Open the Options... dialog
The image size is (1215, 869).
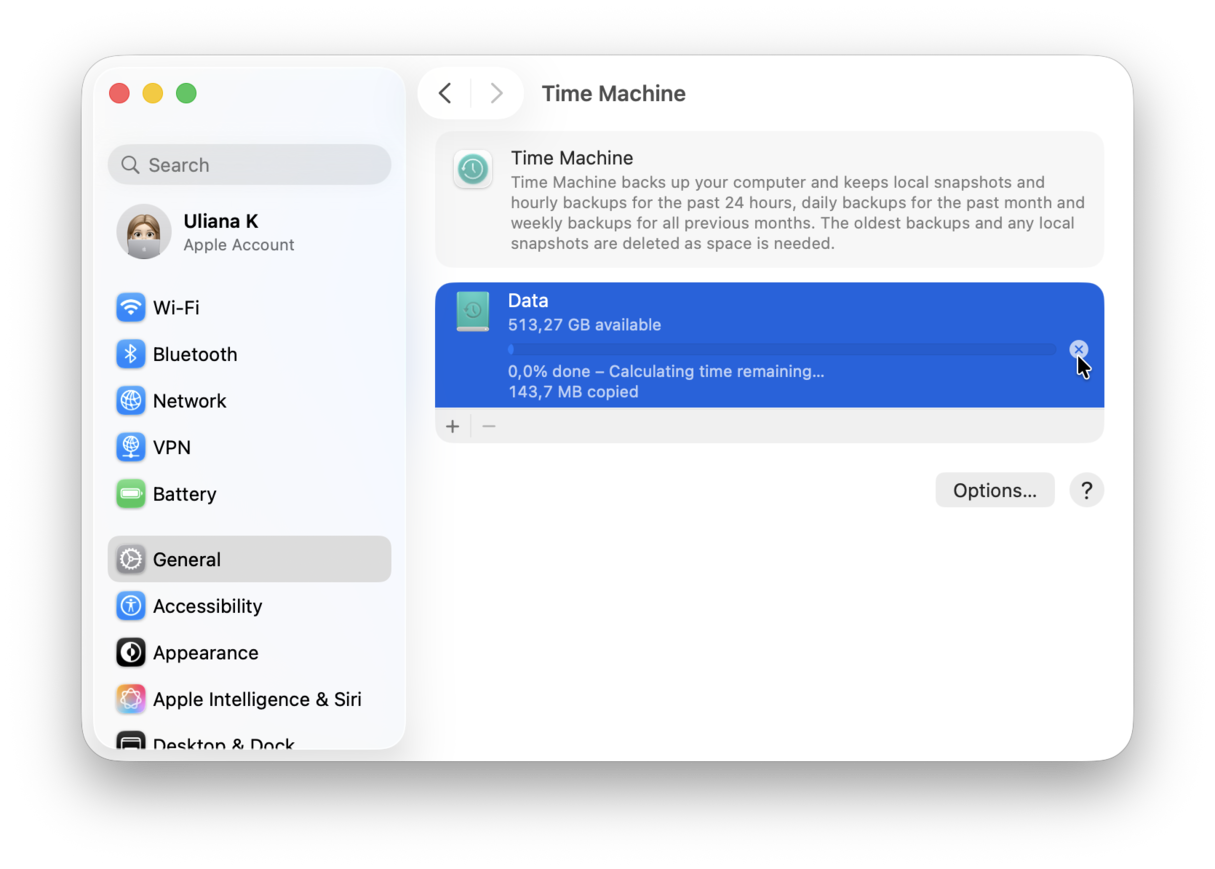click(x=994, y=490)
